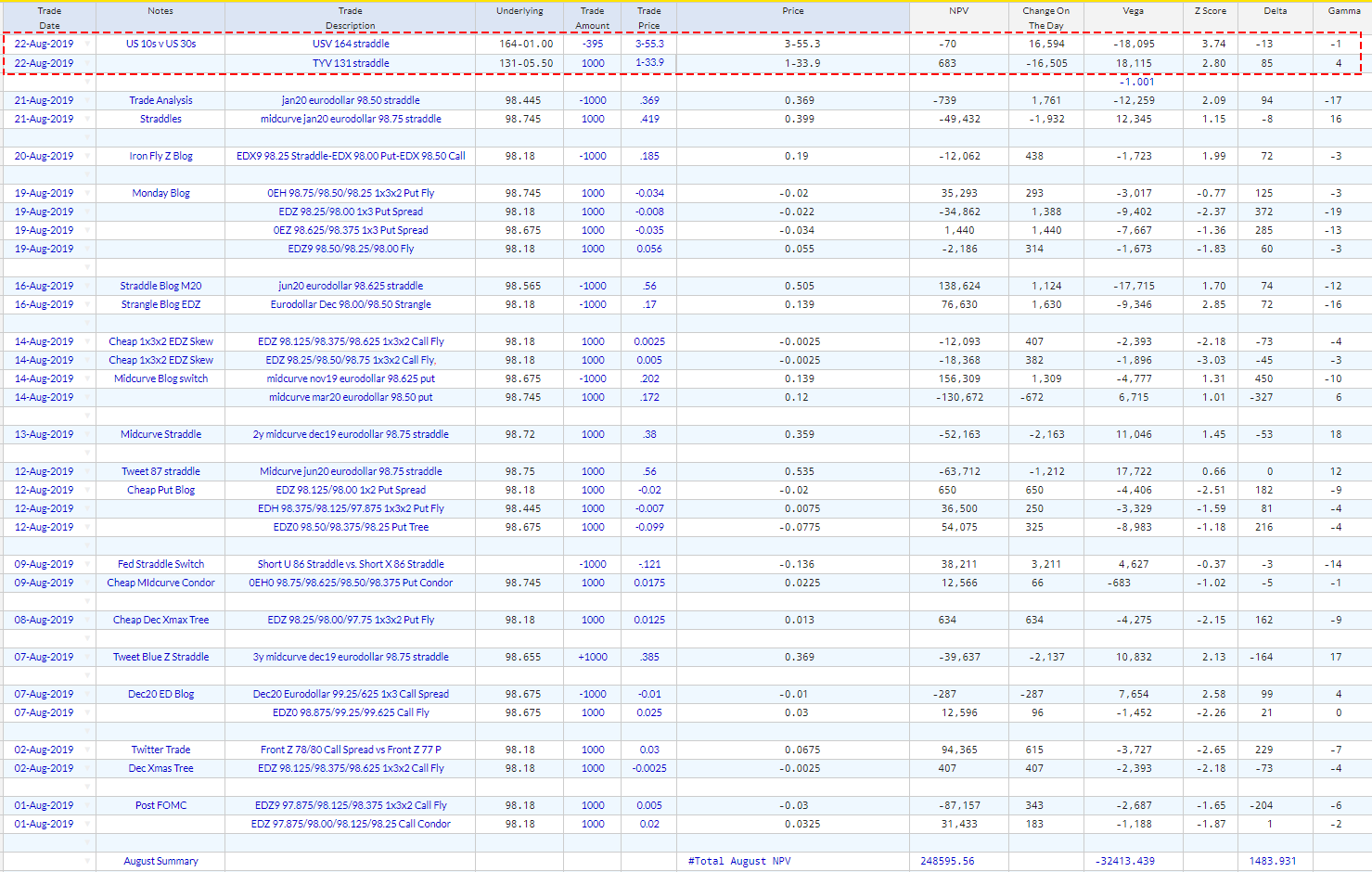Image resolution: width=1372 pixels, height=872 pixels.
Task: Select the Trade Date column header
Action: [x=49, y=18]
